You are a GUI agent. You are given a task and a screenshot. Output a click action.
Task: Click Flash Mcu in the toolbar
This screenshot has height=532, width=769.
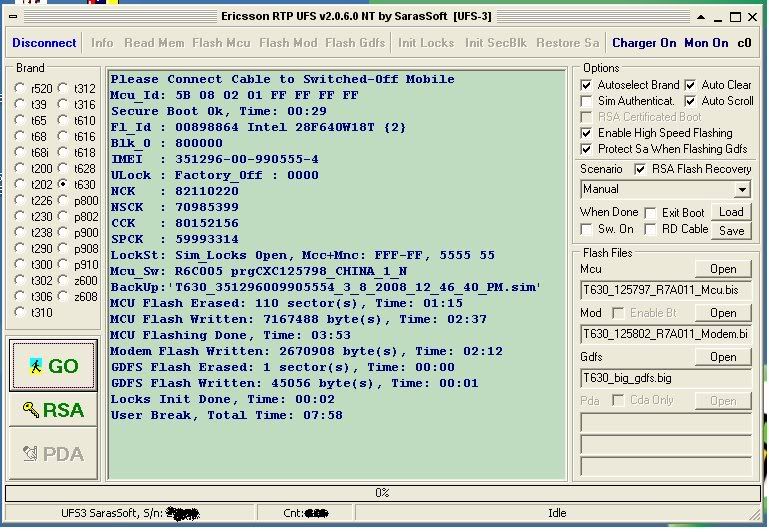tap(221, 43)
